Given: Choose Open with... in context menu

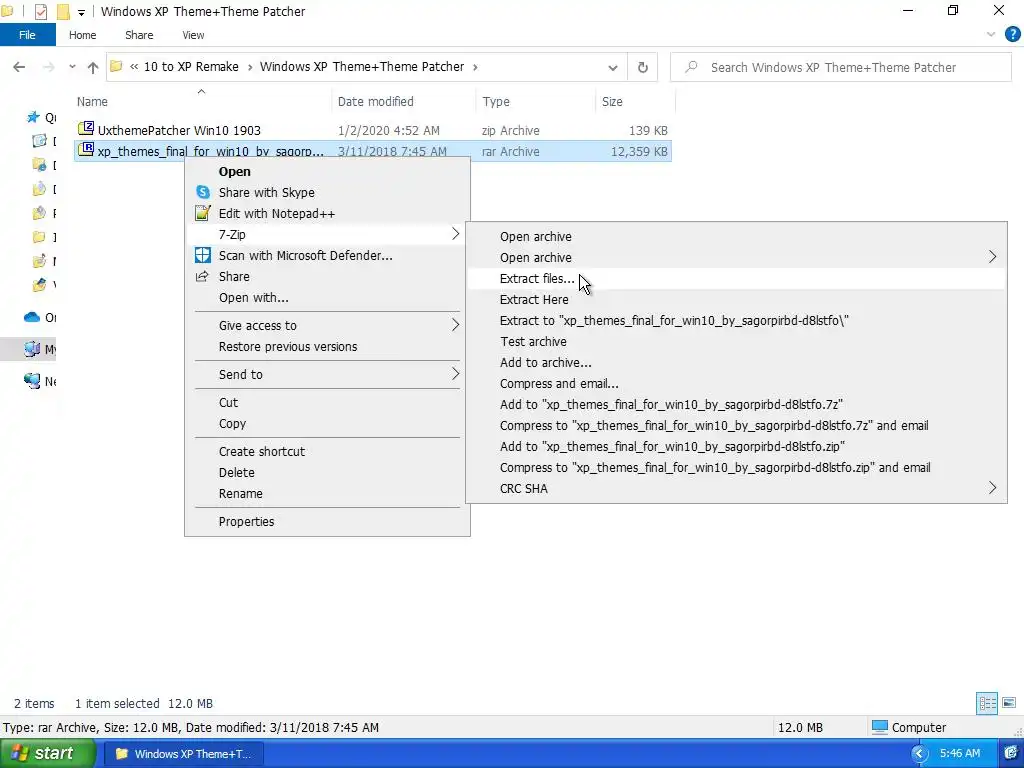Looking at the screenshot, I should click(x=327, y=297).
